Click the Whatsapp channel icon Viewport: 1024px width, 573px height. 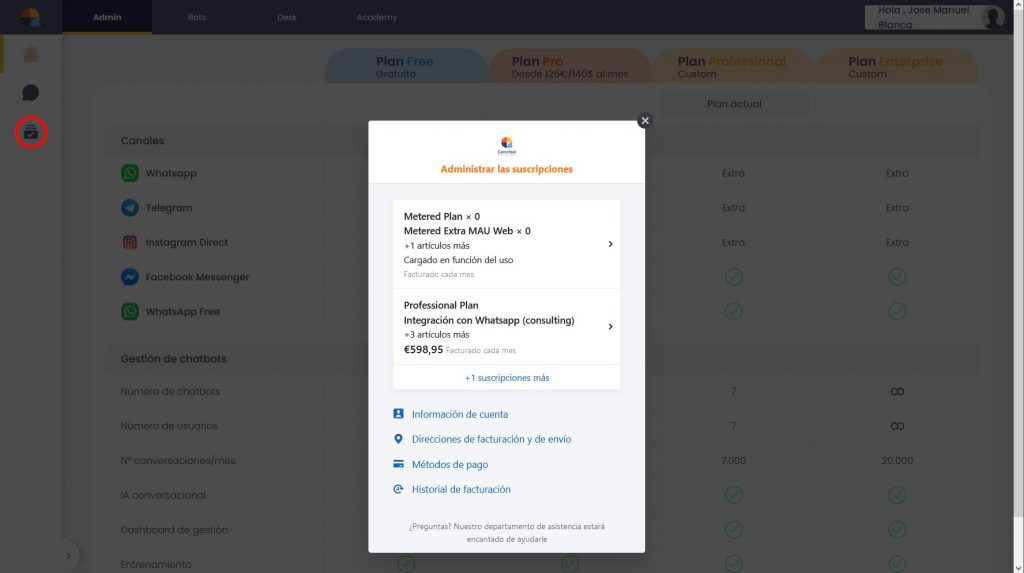[x=130, y=173]
